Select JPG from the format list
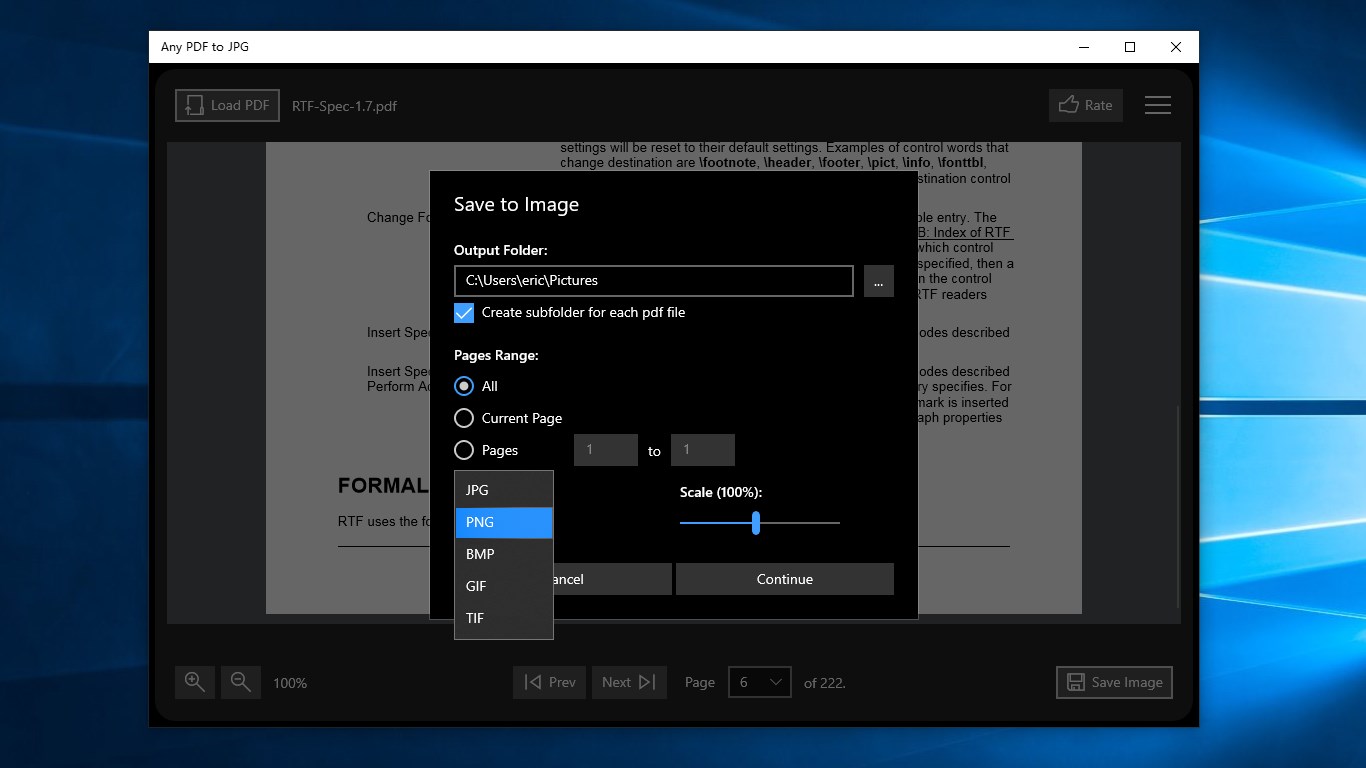 click(504, 490)
